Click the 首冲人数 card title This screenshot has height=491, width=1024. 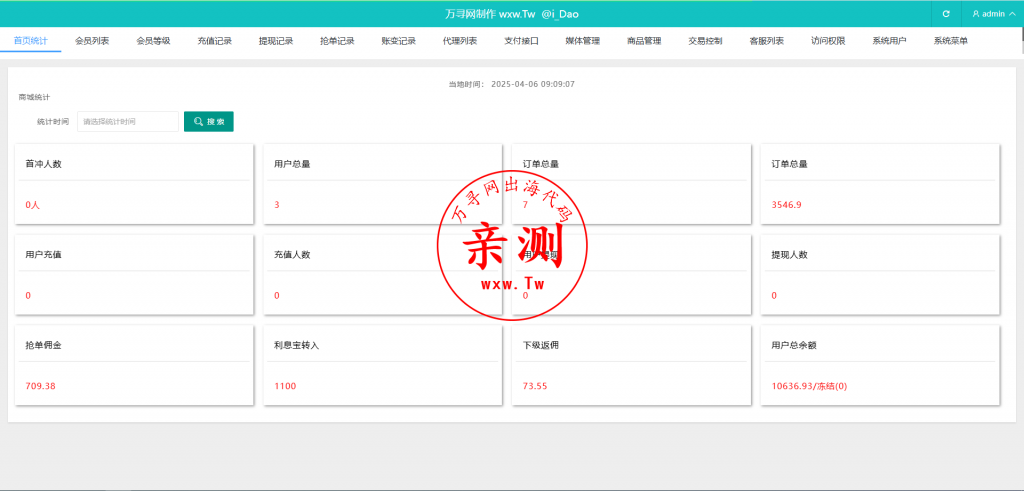[x=44, y=165]
